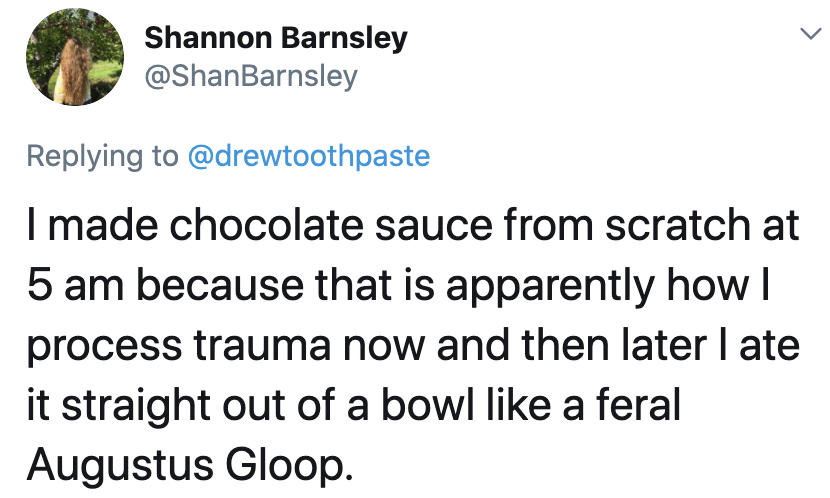Click the word 'feral' in the tweet
This screenshot has width=830, height=498.
638,405
